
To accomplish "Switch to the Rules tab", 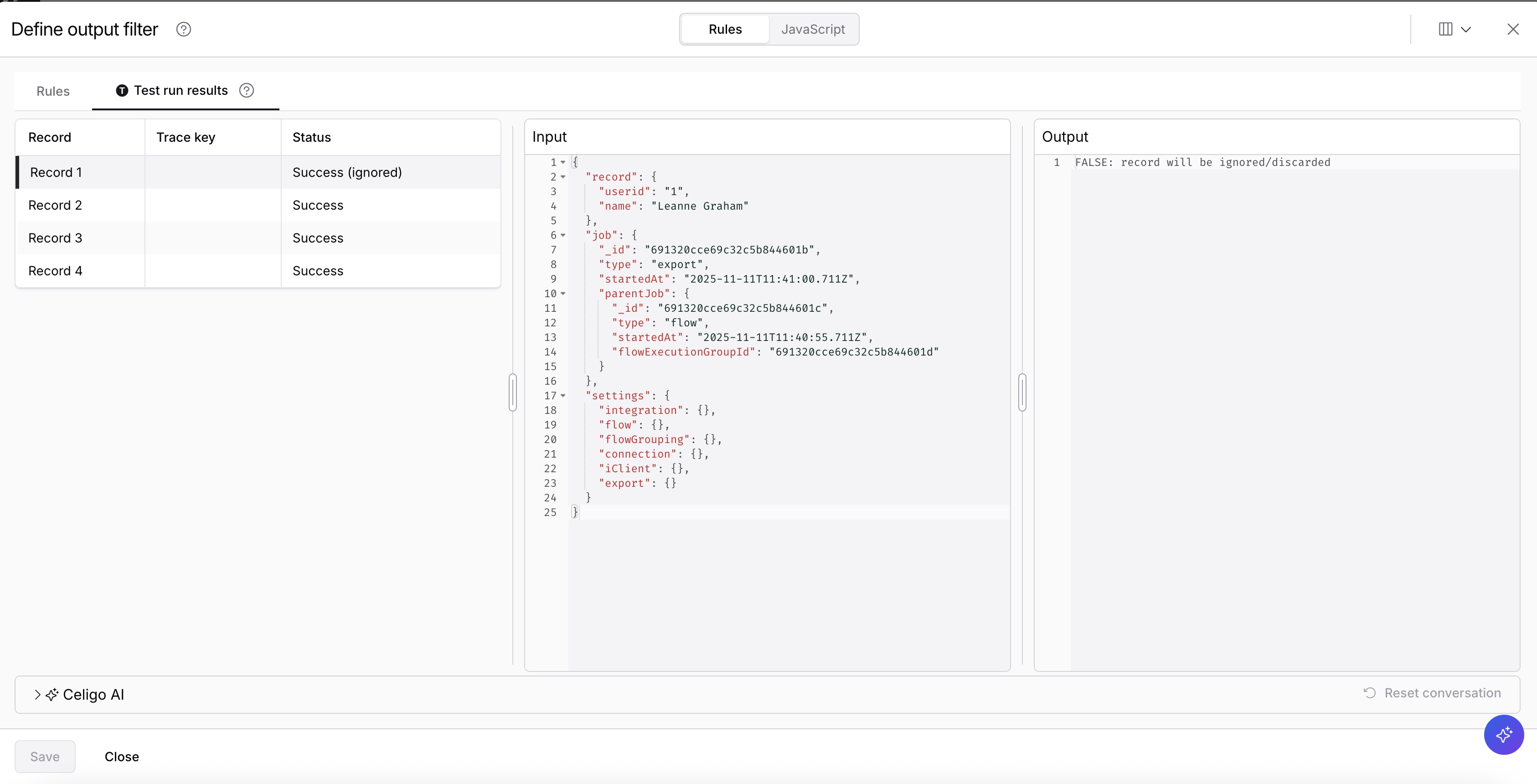I will click(53, 91).
